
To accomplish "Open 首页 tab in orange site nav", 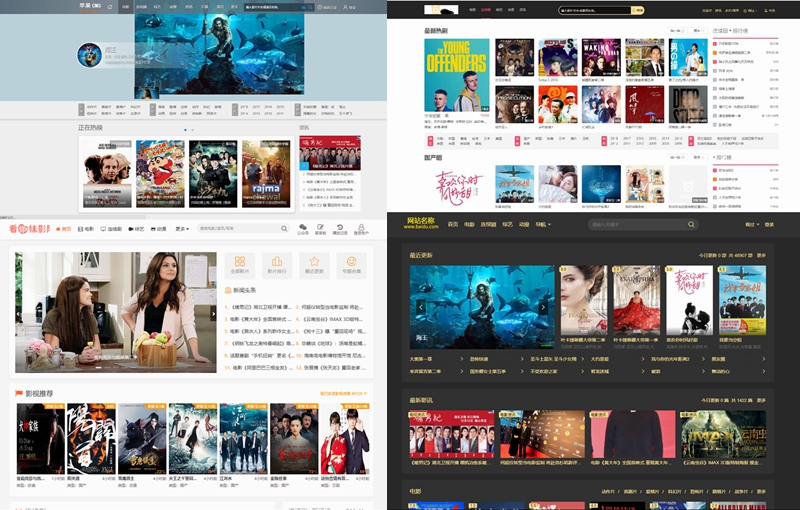I will click(63, 229).
